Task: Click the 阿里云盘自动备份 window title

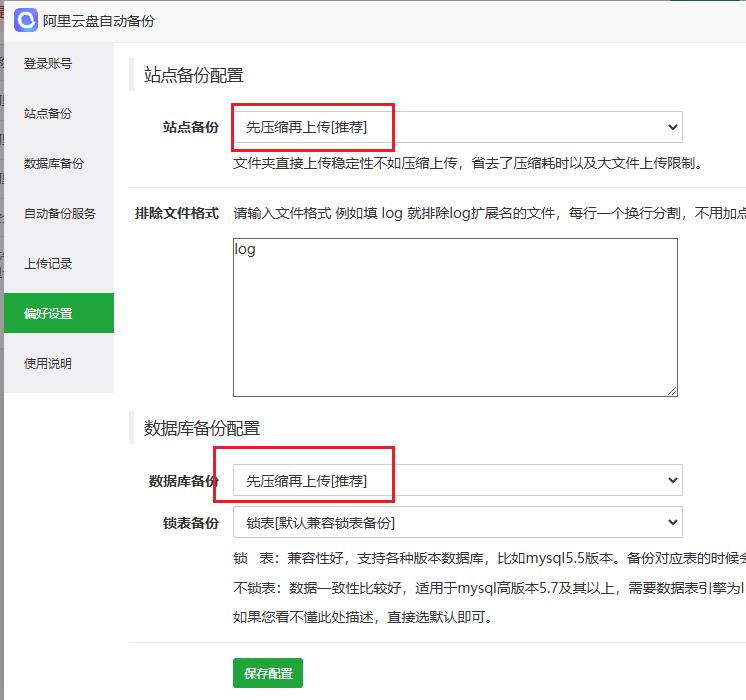Action: click(x=99, y=21)
